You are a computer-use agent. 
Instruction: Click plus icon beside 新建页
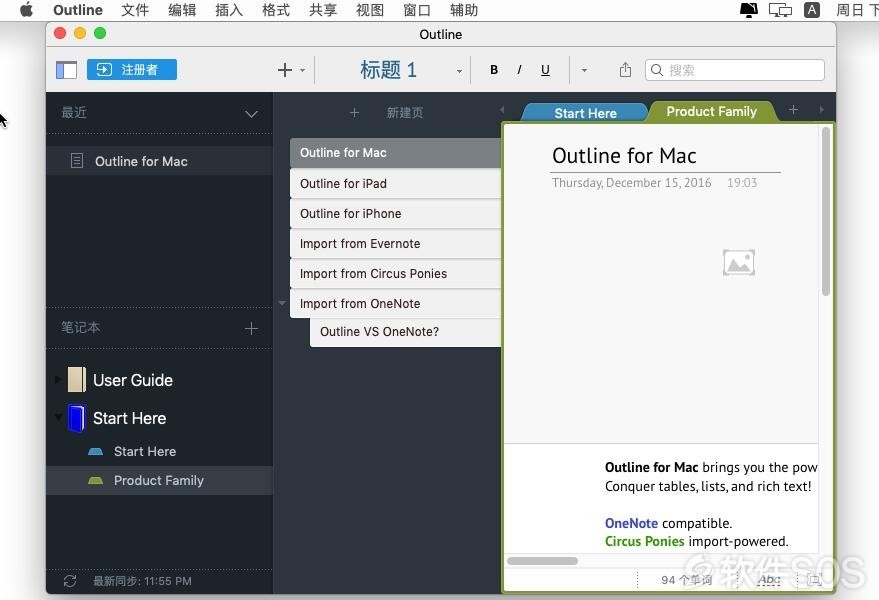(x=354, y=113)
